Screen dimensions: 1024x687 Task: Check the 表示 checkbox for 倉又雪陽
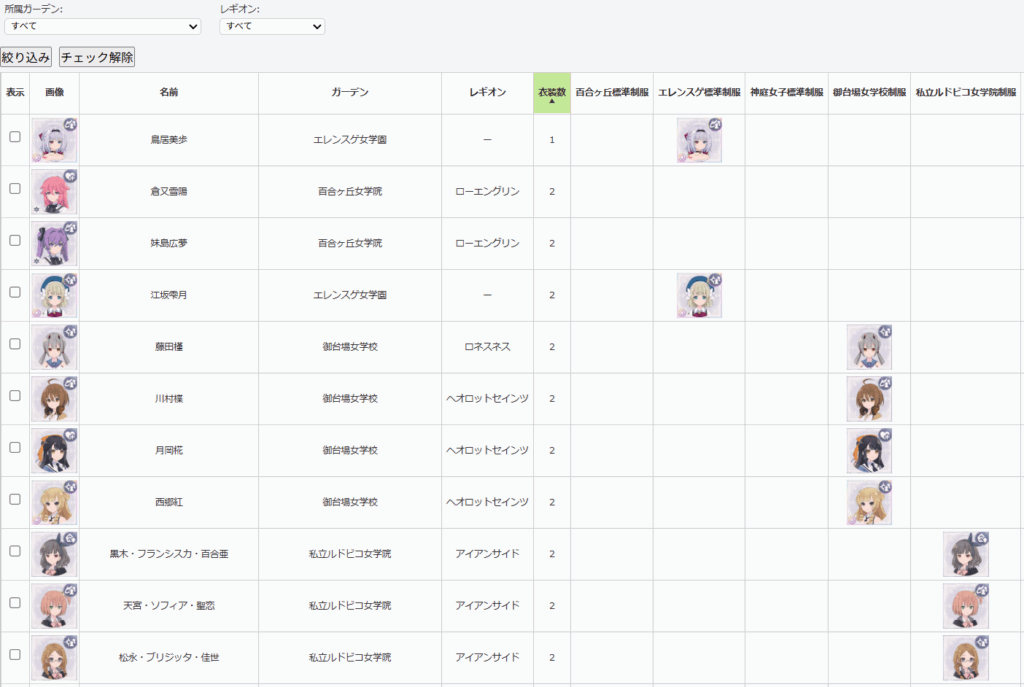15,189
